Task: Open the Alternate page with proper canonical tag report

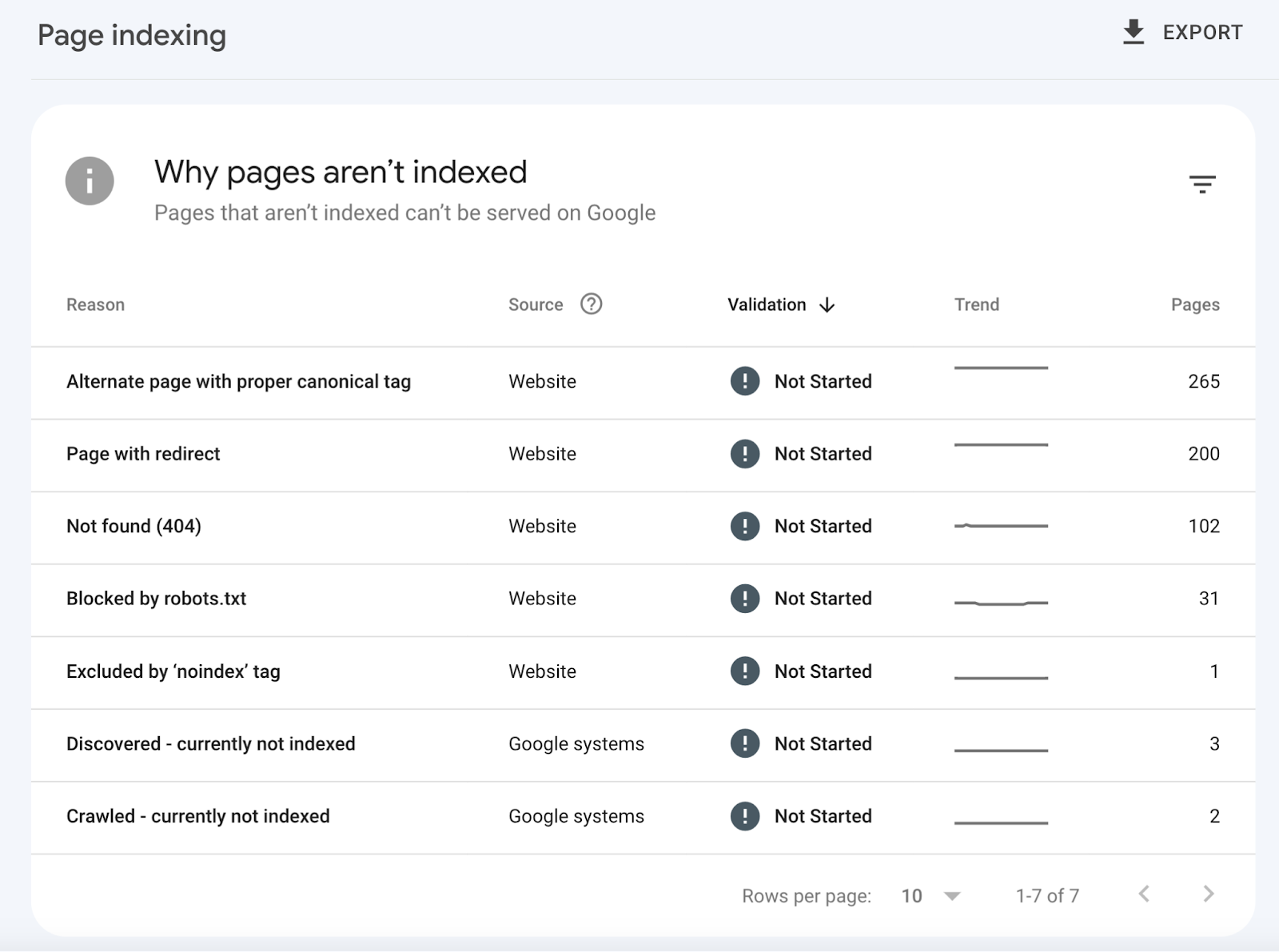Action: point(238,381)
